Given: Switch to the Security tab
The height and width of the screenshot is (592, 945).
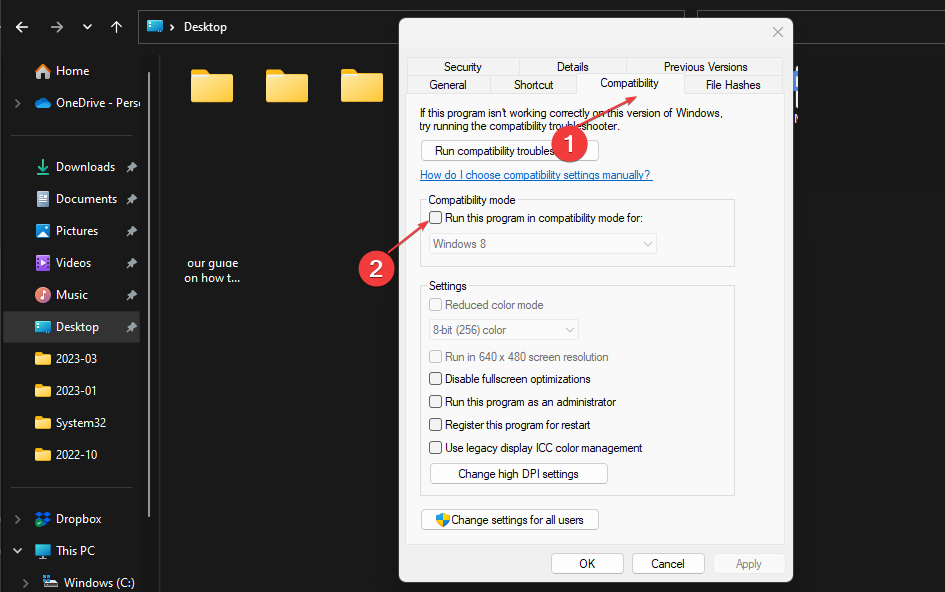Looking at the screenshot, I should 462,67.
